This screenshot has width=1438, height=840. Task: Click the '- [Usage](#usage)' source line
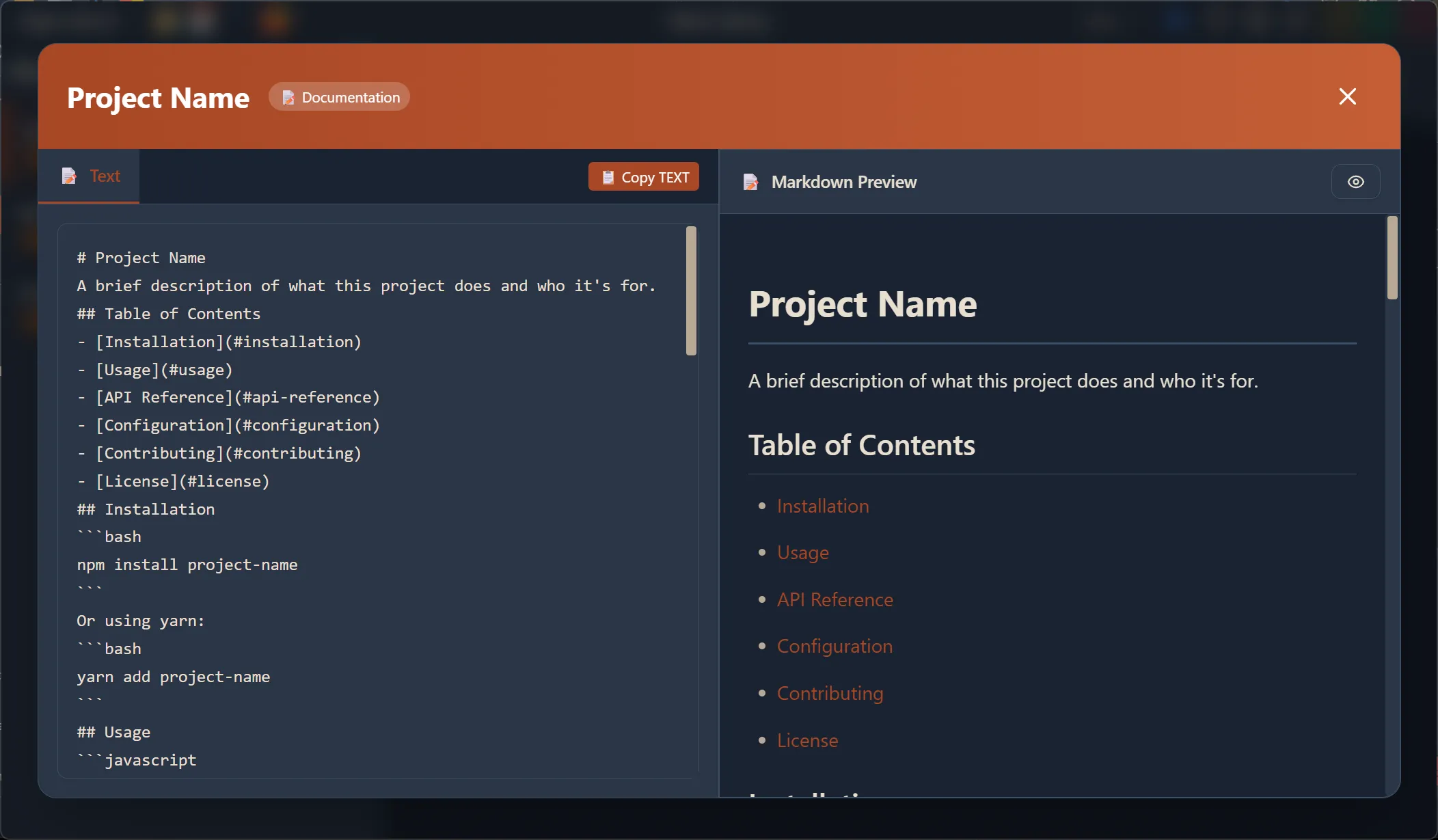click(x=155, y=370)
